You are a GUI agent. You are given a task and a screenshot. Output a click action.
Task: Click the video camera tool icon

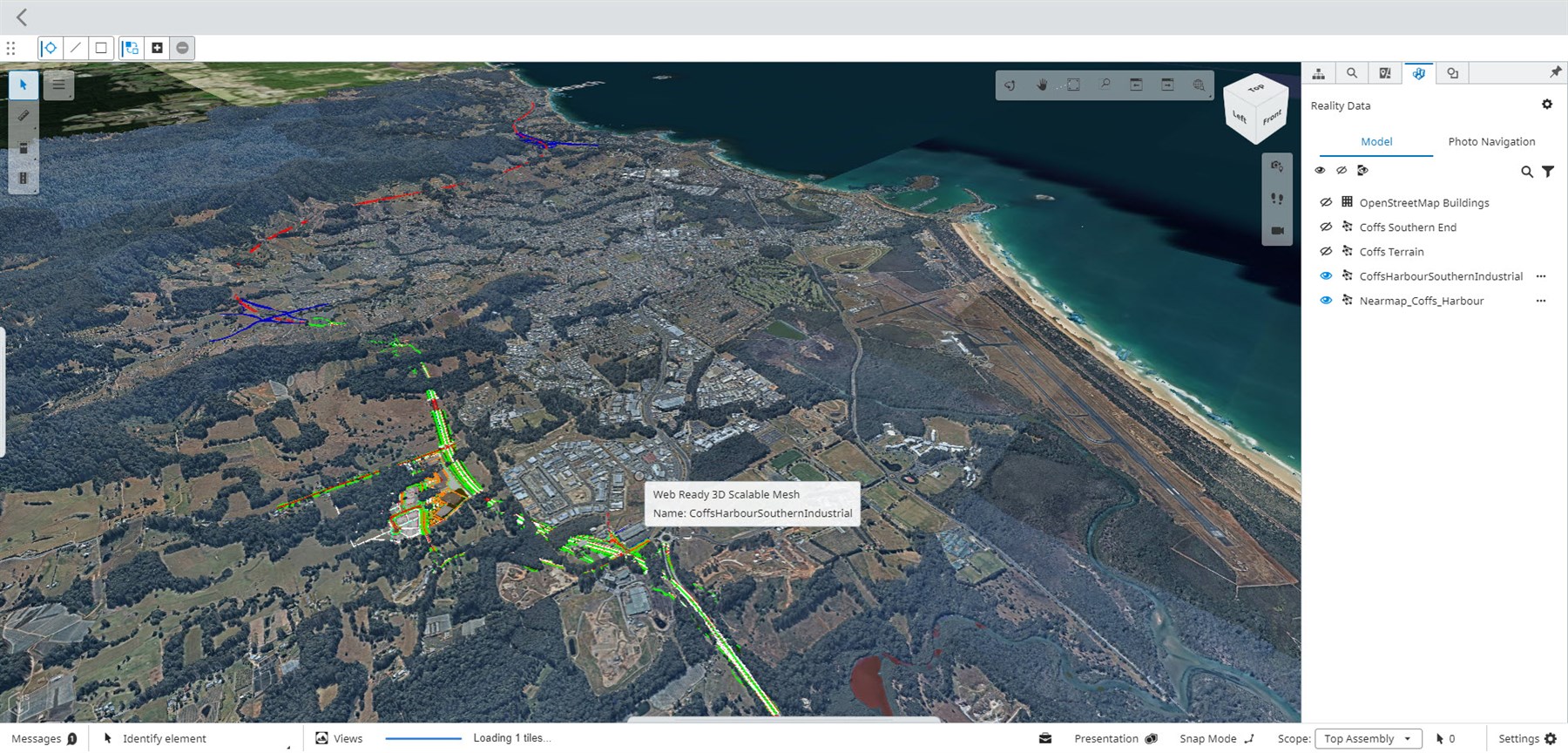[x=1277, y=231]
